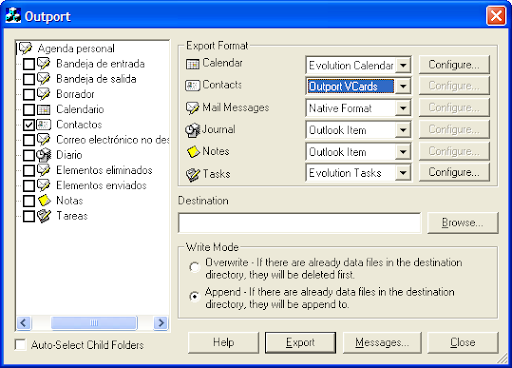512x368 pixels.
Task: Click the Close button at bottom
Action: 463,342
